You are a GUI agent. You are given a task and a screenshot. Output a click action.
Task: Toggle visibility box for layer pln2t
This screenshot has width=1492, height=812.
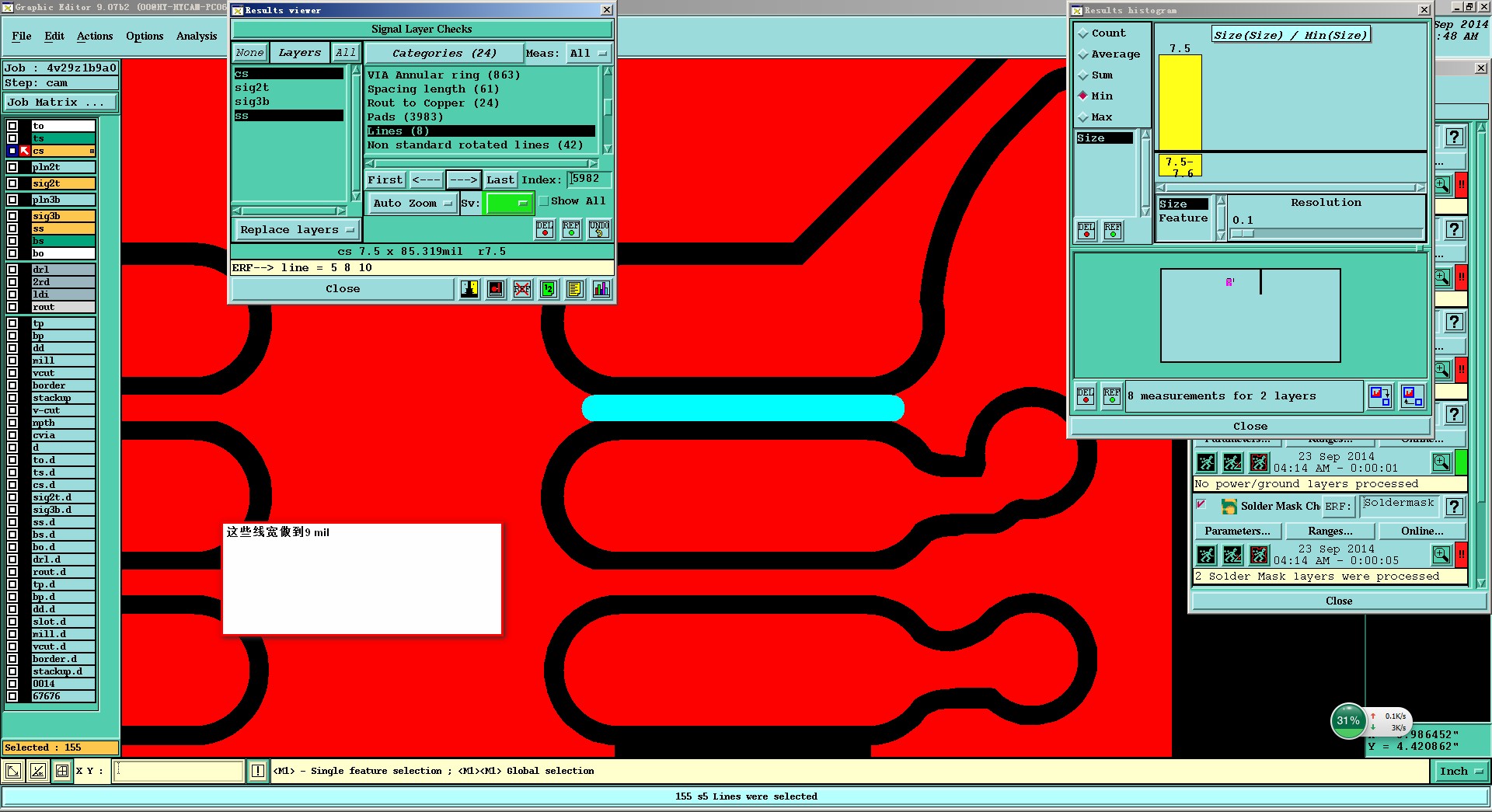[12, 167]
